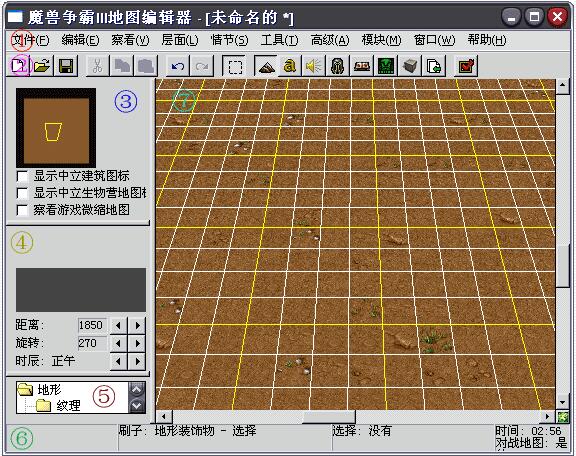Open the 情节(S) menu
Image resolution: width=576 pixels, height=456 pixels.
pyautogui.click(x=230, y=40)
